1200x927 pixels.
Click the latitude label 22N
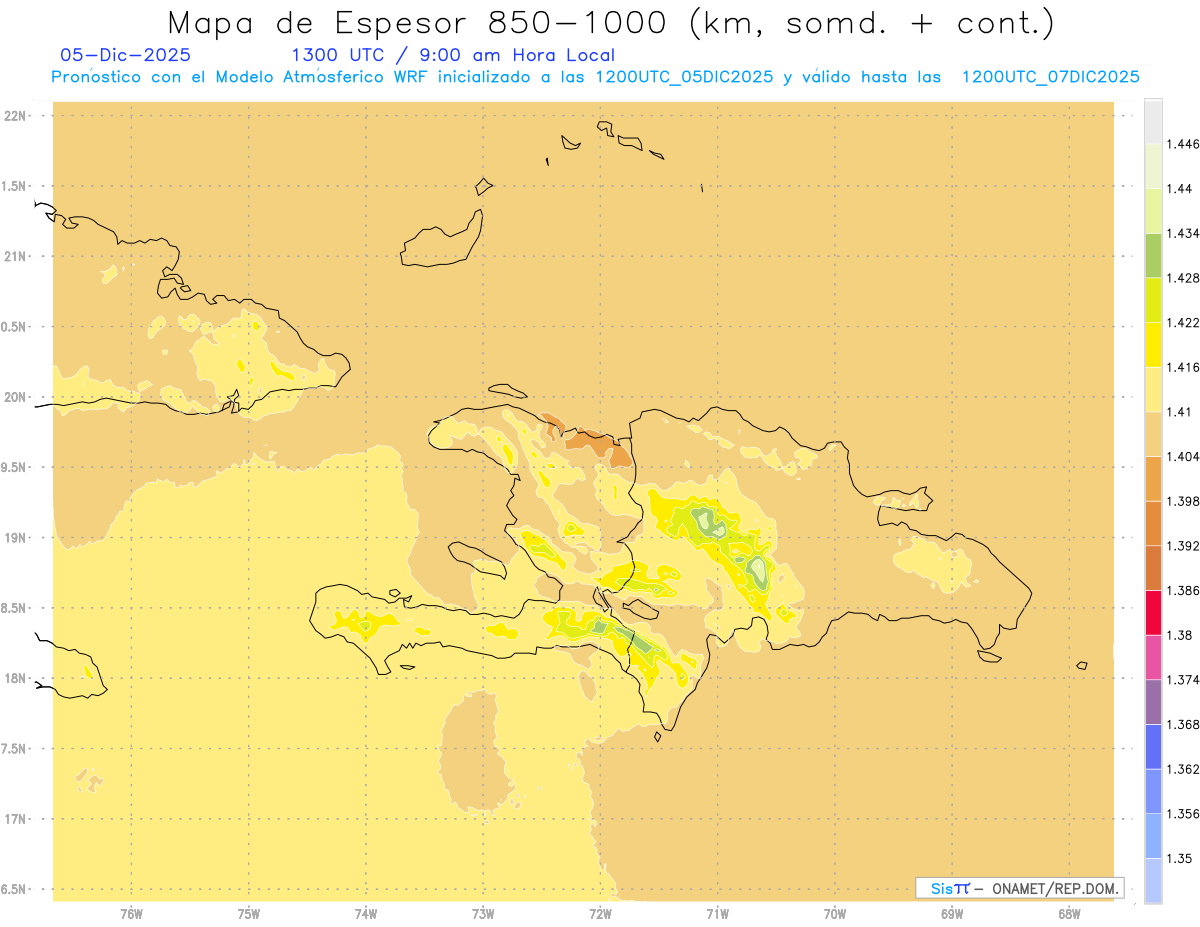tap(14, 116)
